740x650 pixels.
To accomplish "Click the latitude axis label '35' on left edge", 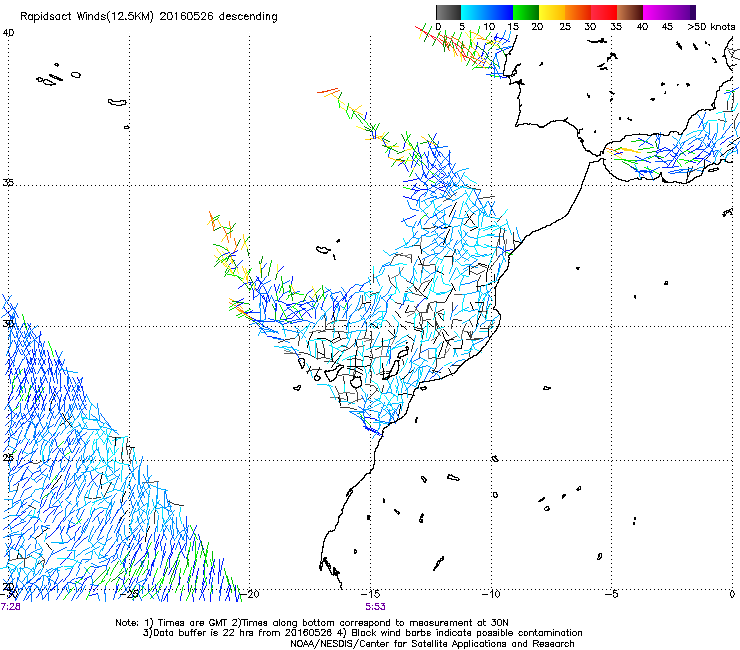I will pos(8,182).
